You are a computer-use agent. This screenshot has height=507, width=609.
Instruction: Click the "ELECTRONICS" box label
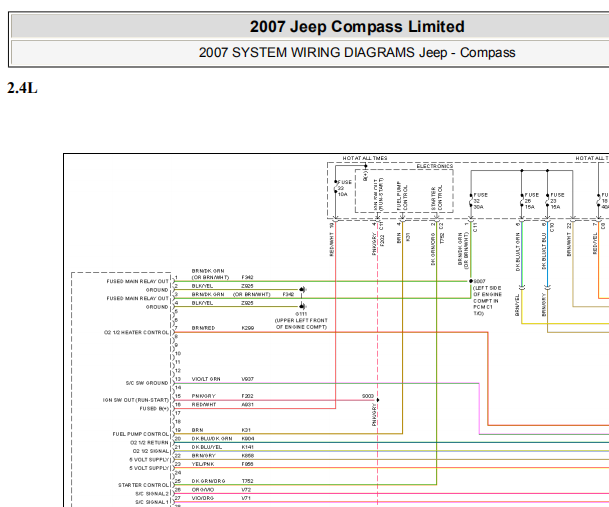pos(435,166)
